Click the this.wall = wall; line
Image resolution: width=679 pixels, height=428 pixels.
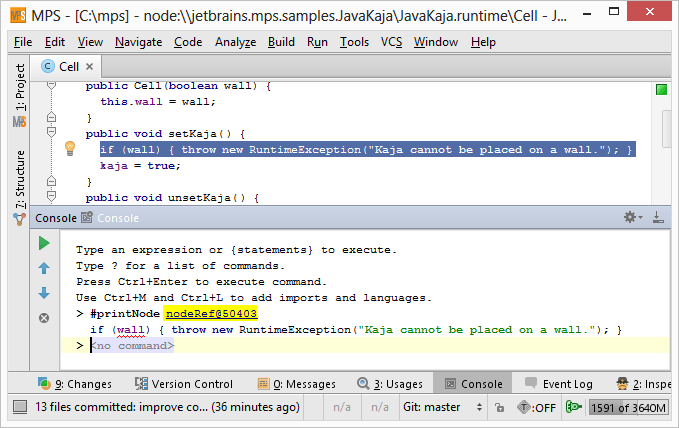pos(158,101)
